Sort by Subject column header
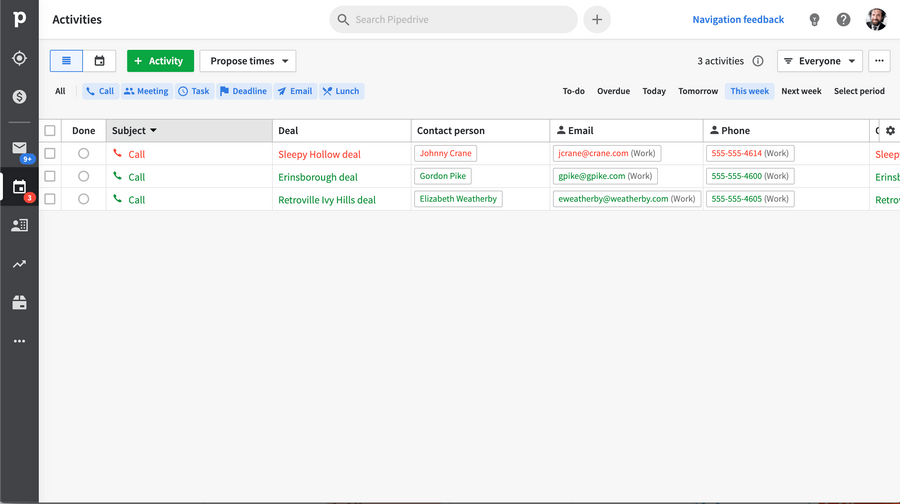 [x=189, y=130]
